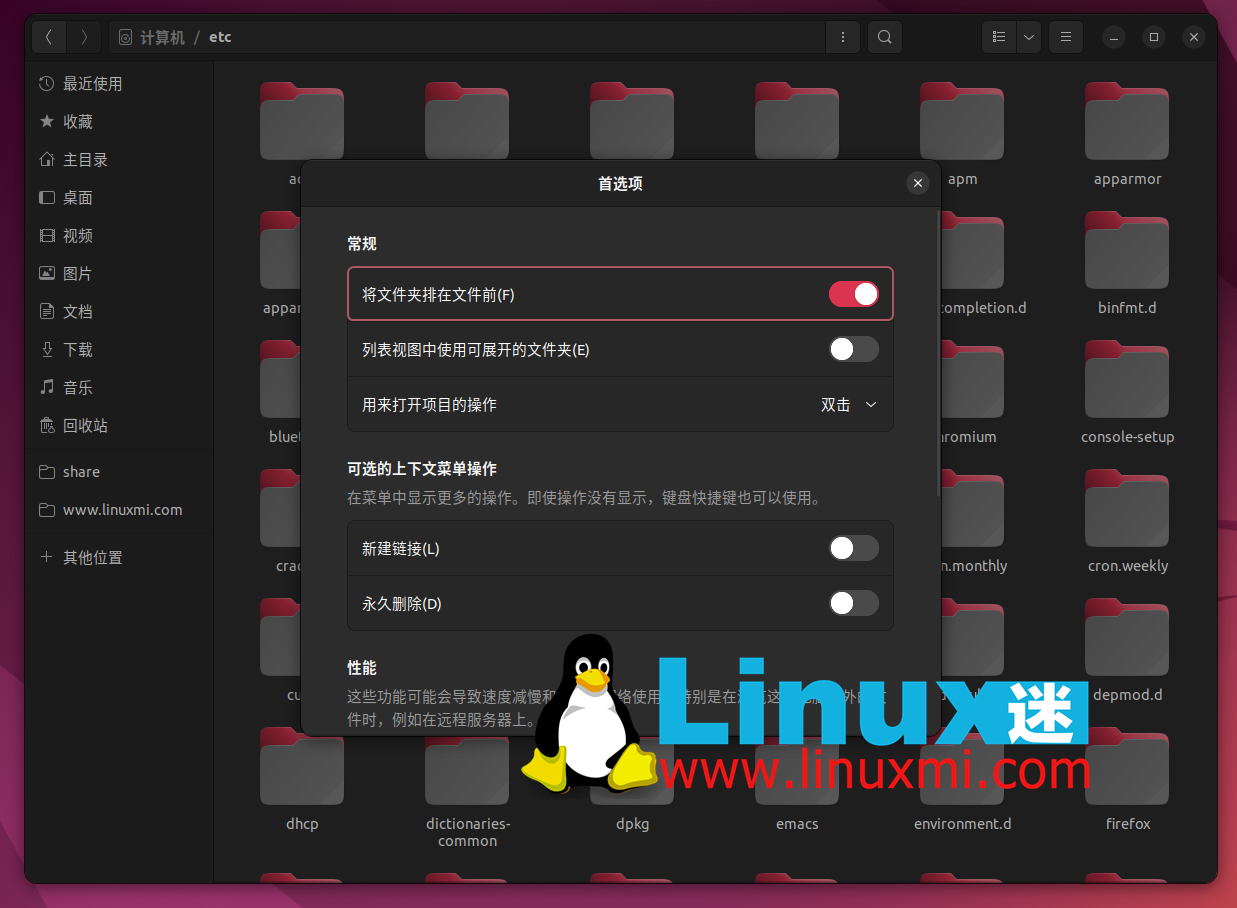Open www.linuxmi.com bookmark in sidebar
The image size is (1237, 908).
pyautogui.click(x=119, y=510)
